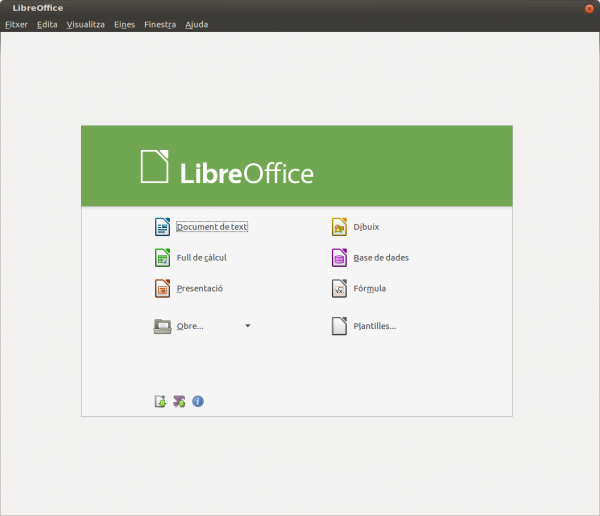Close the LibreOffice window
600x516 pixels.
[x=589, y=8]
